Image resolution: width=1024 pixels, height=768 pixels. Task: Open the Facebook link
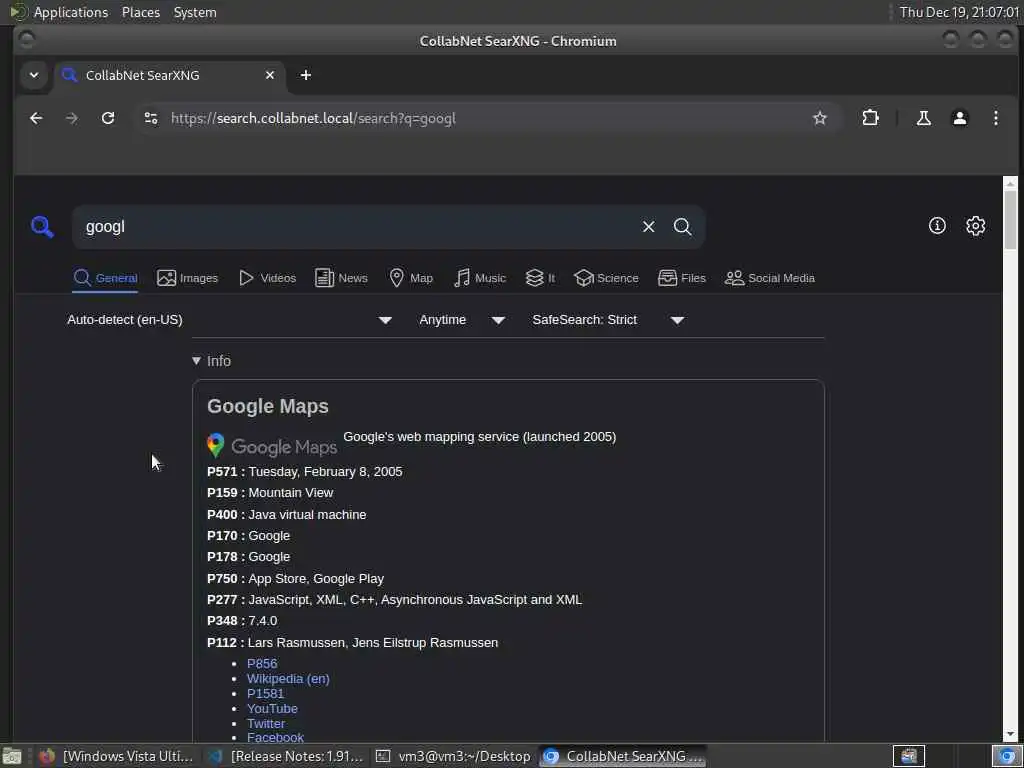coord(276,737)
